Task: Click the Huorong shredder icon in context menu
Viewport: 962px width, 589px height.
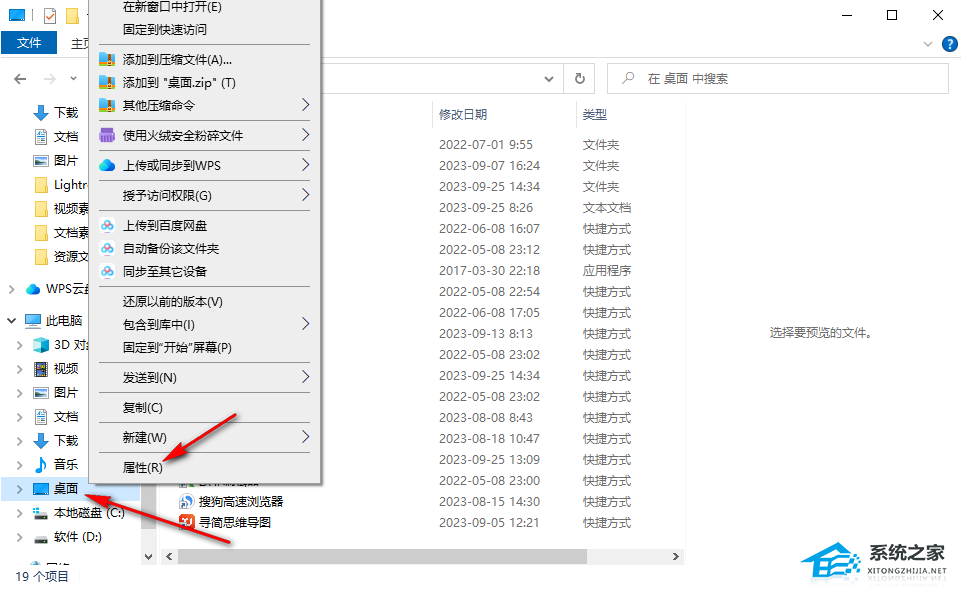Action: click(x=105, y=135)
